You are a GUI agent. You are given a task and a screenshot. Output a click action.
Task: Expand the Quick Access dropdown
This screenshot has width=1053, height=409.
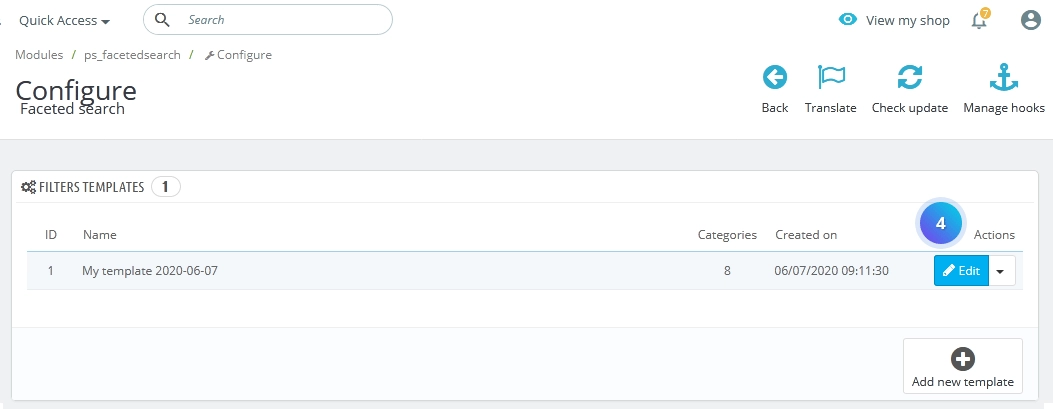pyautogui.click(x=64, y=21)
